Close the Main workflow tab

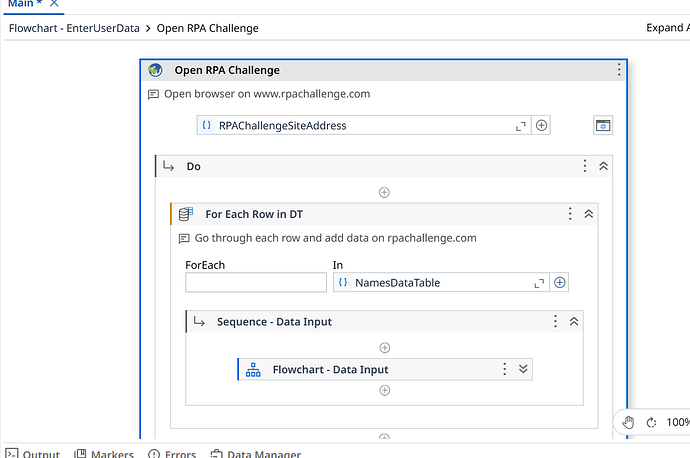54,4
